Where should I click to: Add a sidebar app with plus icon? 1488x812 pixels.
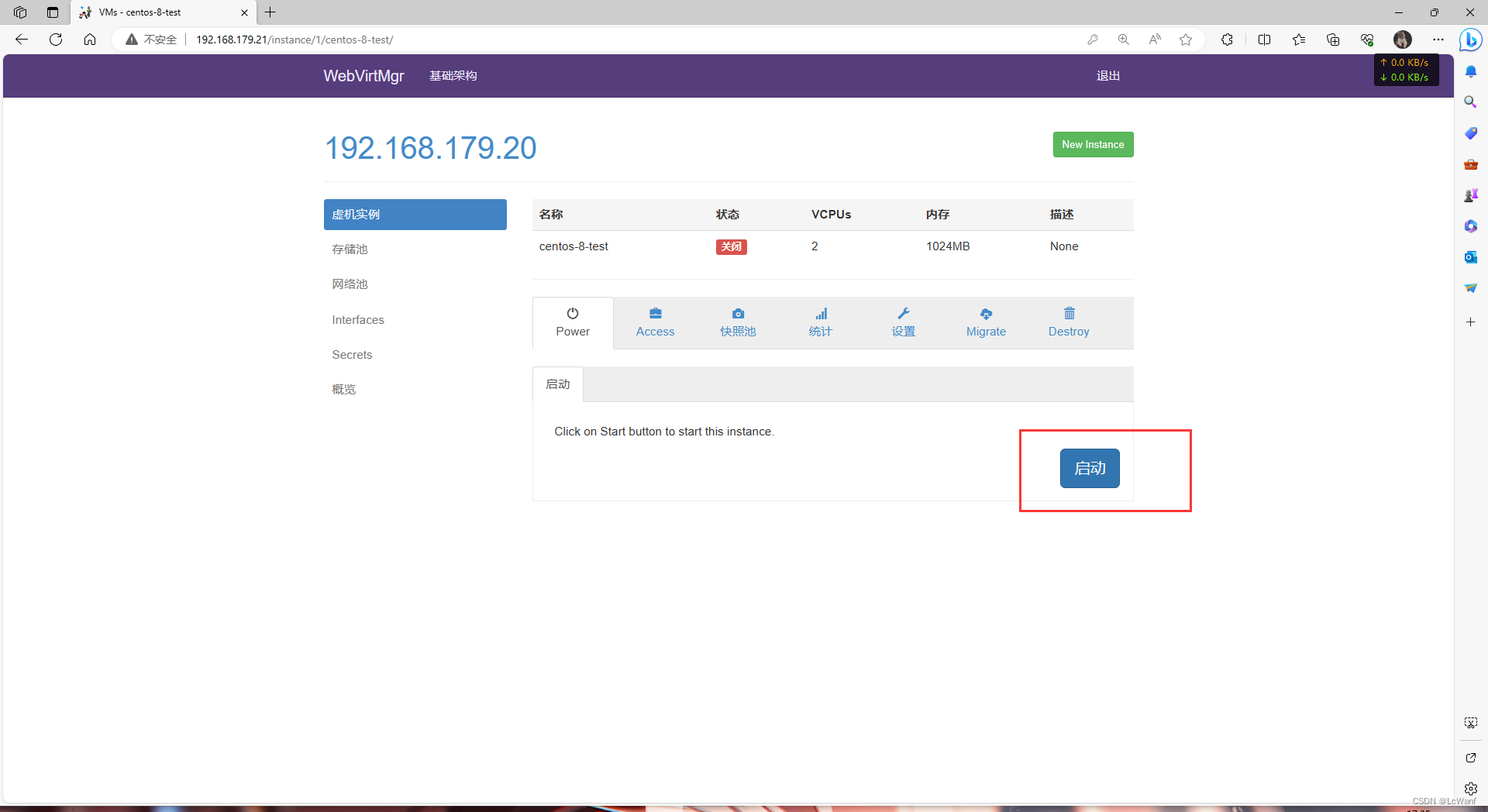click(1470, 322)
